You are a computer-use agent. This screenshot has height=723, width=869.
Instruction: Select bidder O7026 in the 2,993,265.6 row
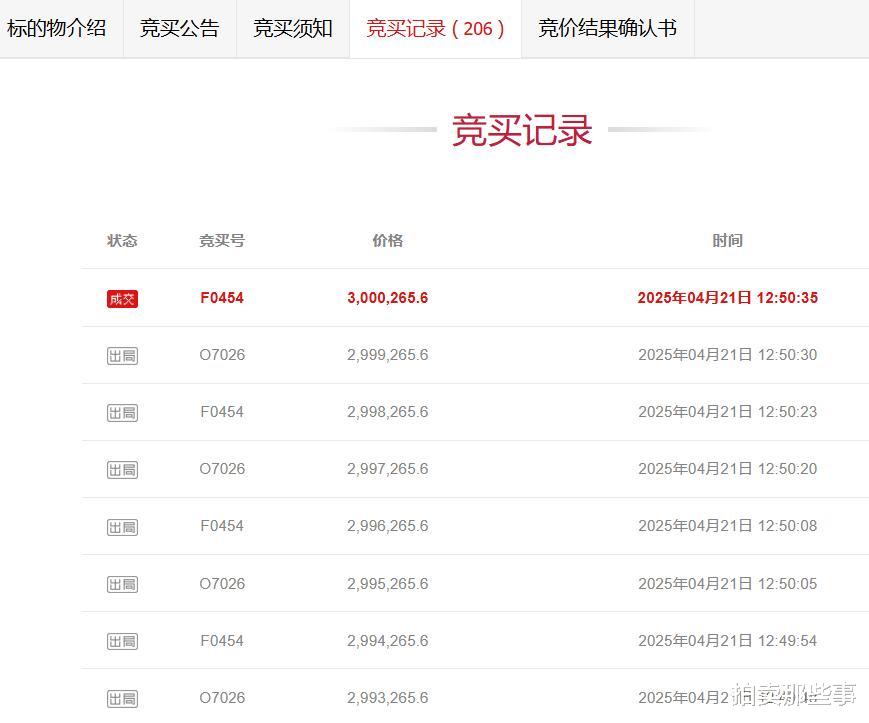(x=222, y=698)
